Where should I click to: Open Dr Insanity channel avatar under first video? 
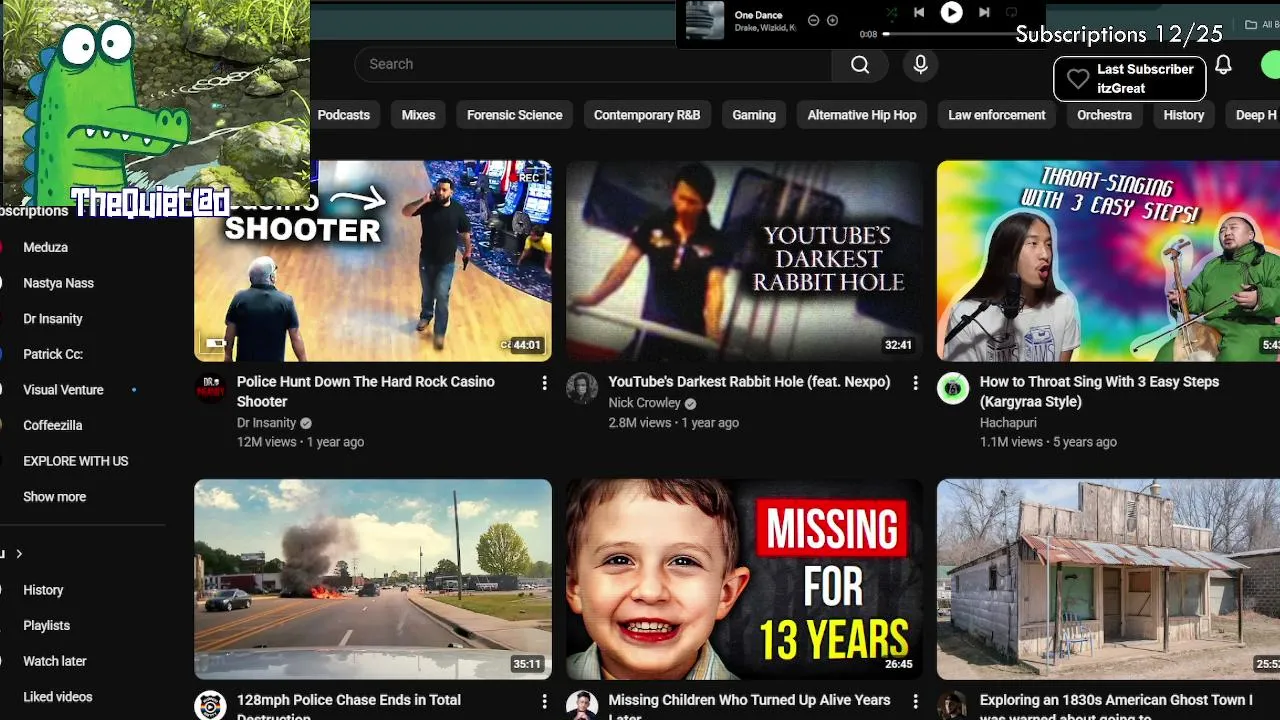click(x=210, y=389)
